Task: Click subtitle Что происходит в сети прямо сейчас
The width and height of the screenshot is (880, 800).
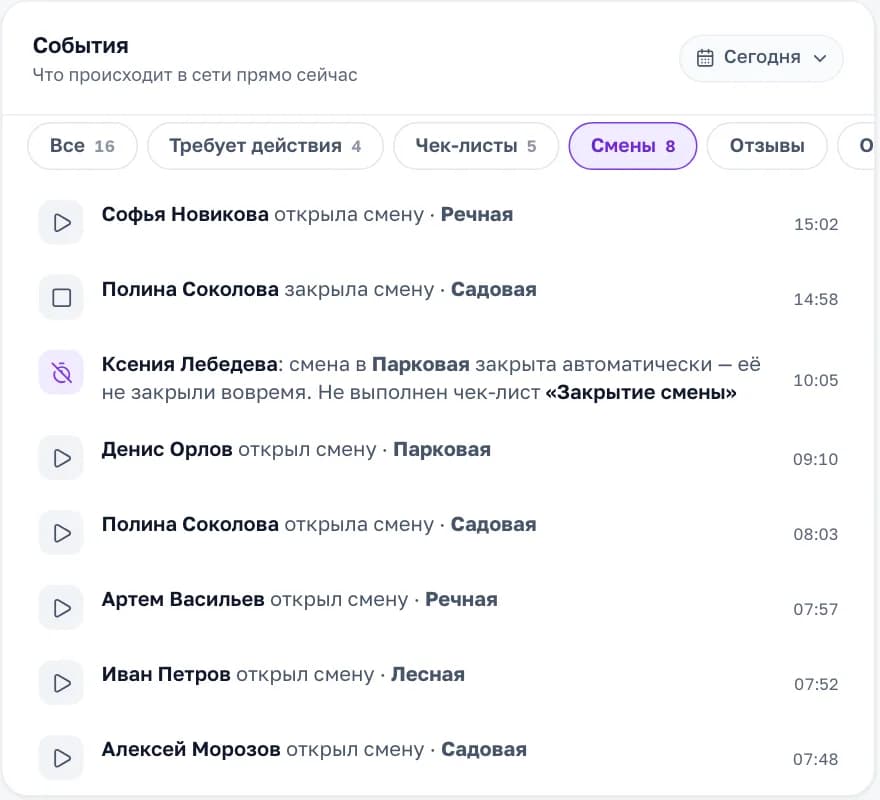Action: [195, 75]
